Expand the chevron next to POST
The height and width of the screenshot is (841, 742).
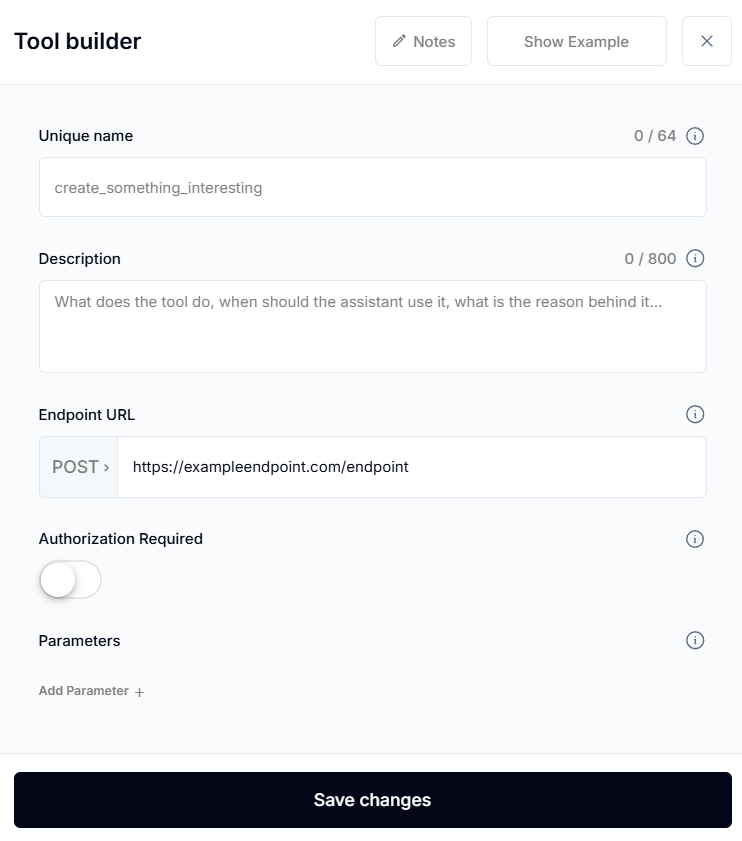click(x=106, y=468)
